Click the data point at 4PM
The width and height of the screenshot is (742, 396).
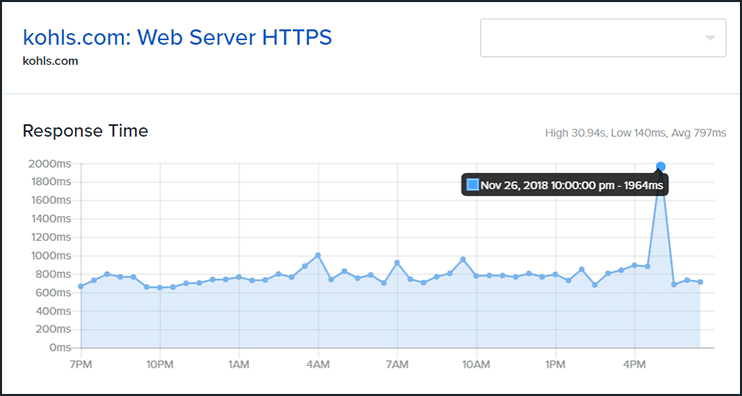tap(635, 265)
